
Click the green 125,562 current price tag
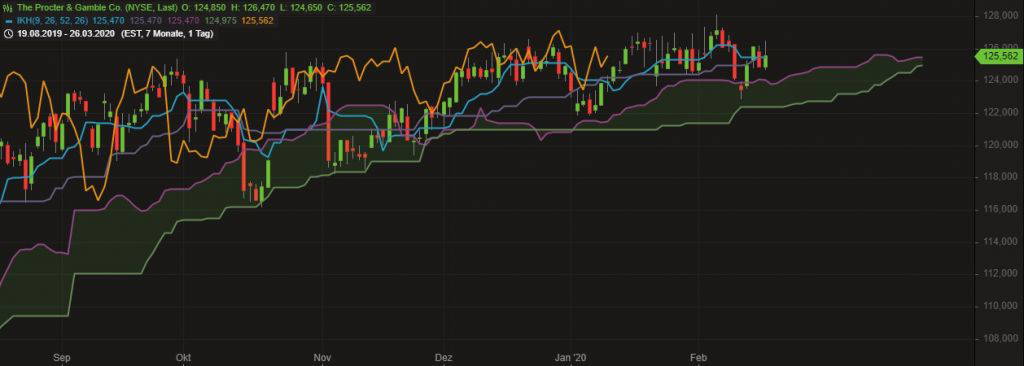click(x=1000, y=57)
